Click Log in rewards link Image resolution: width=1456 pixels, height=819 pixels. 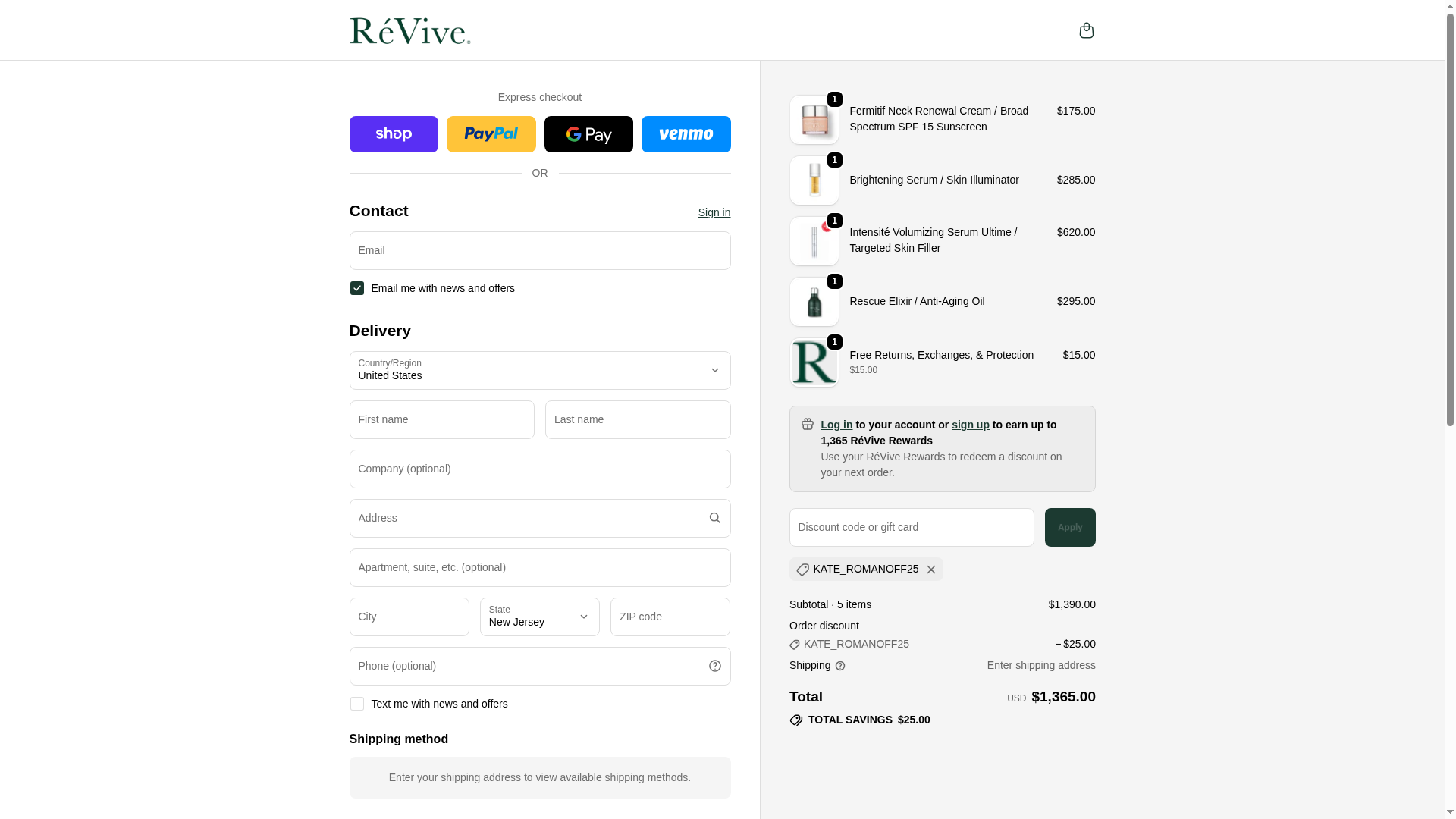point(836,425)
